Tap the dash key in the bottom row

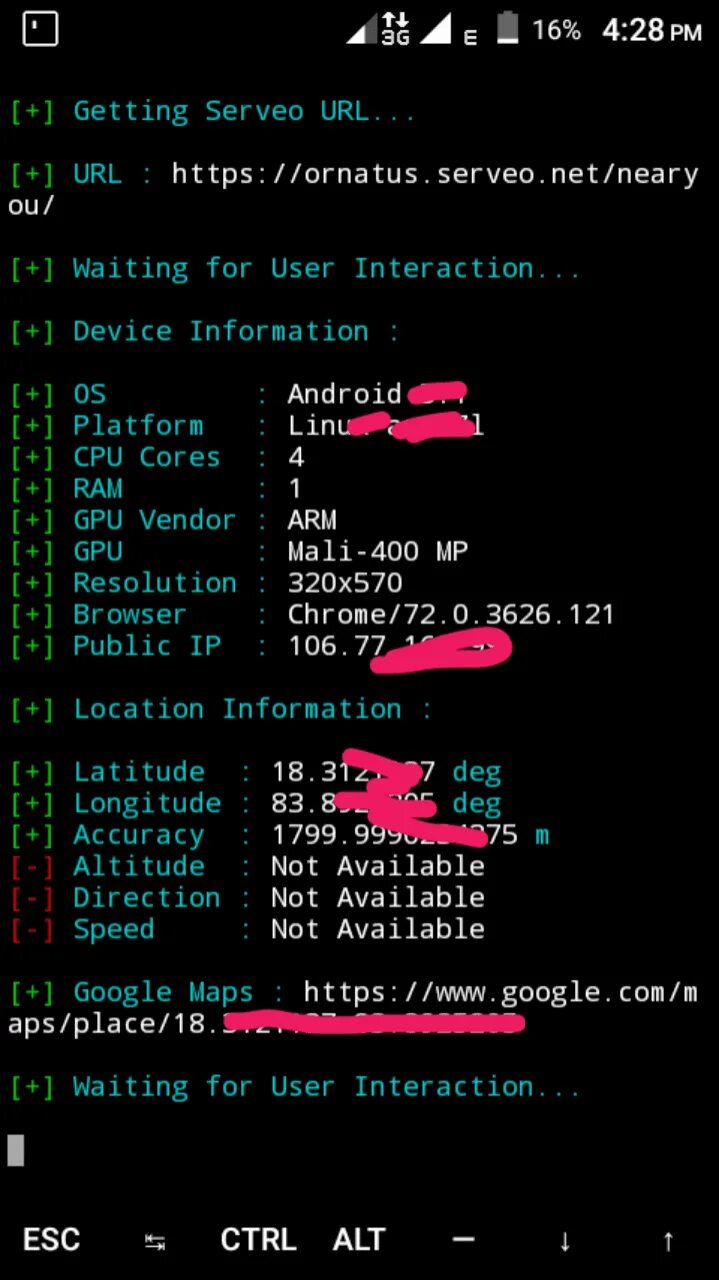[463, 1239]
